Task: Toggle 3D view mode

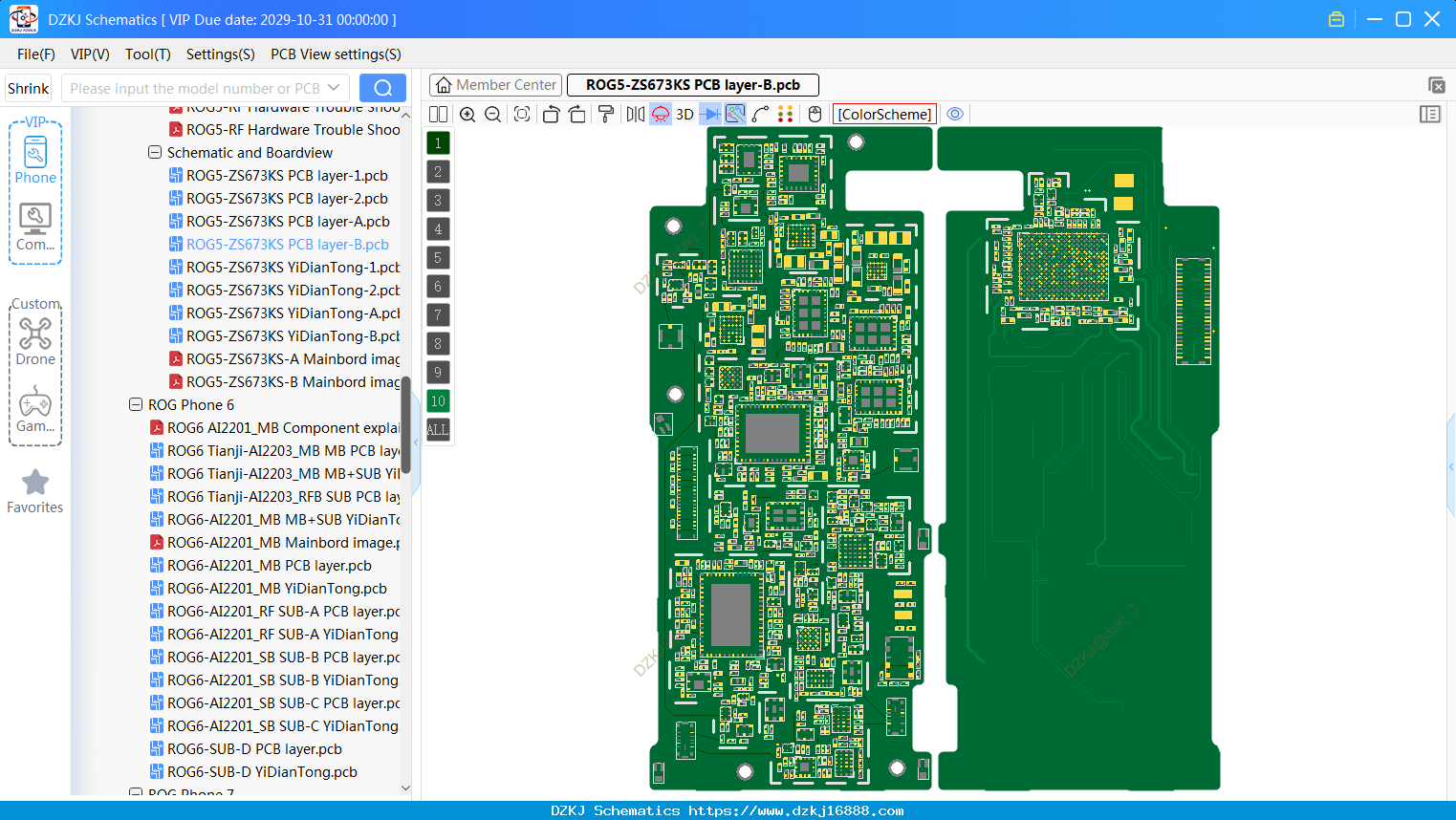Action: point(685,115)
